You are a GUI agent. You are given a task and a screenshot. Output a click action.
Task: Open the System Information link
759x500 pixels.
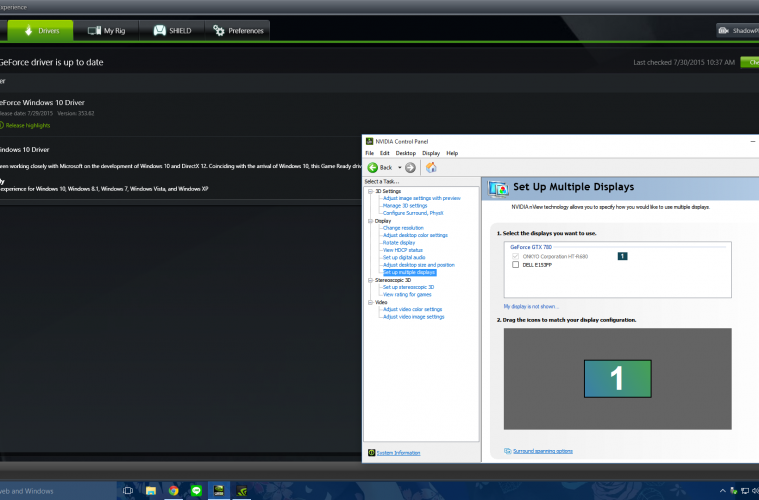(x=398, y=453)
